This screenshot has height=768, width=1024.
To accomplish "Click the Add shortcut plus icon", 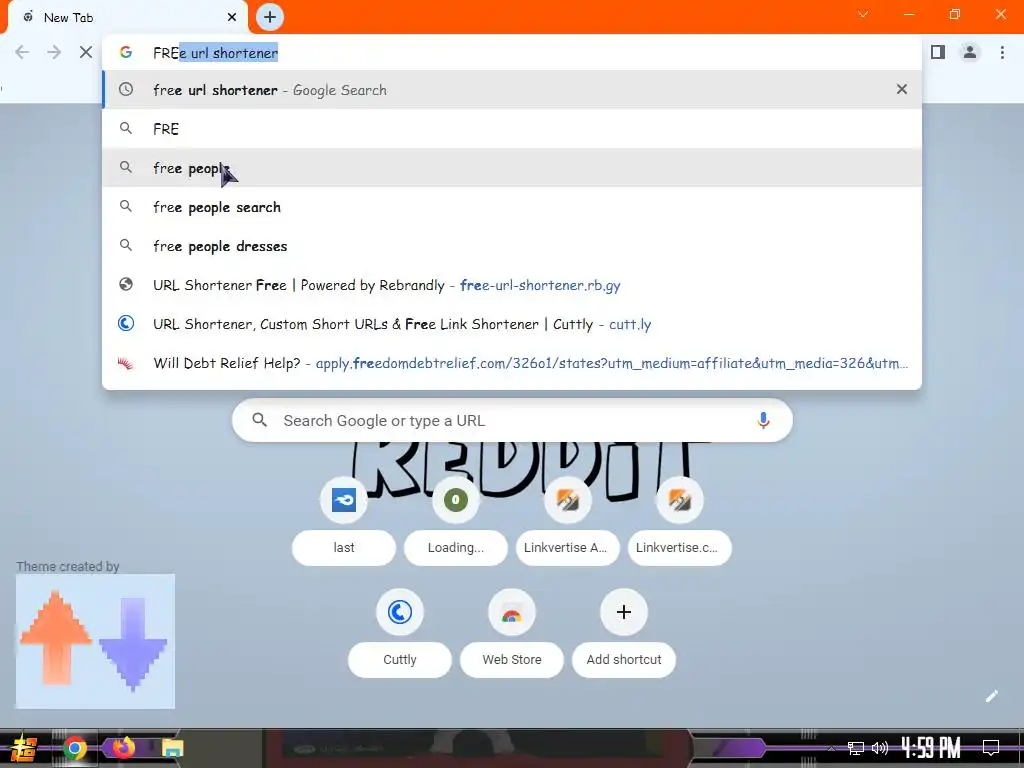I will click(x=624, y=612).
